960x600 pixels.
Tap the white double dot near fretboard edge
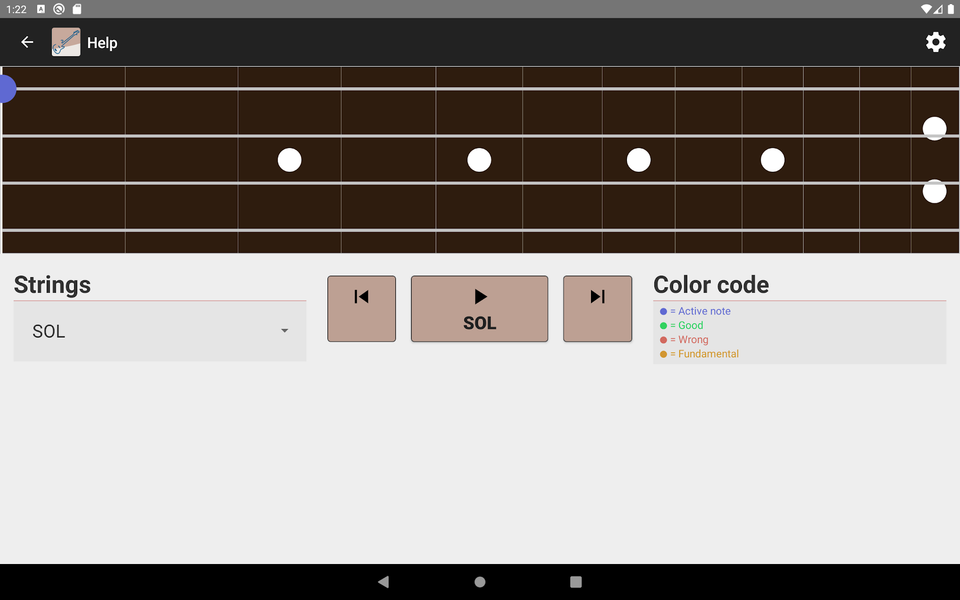934,128
